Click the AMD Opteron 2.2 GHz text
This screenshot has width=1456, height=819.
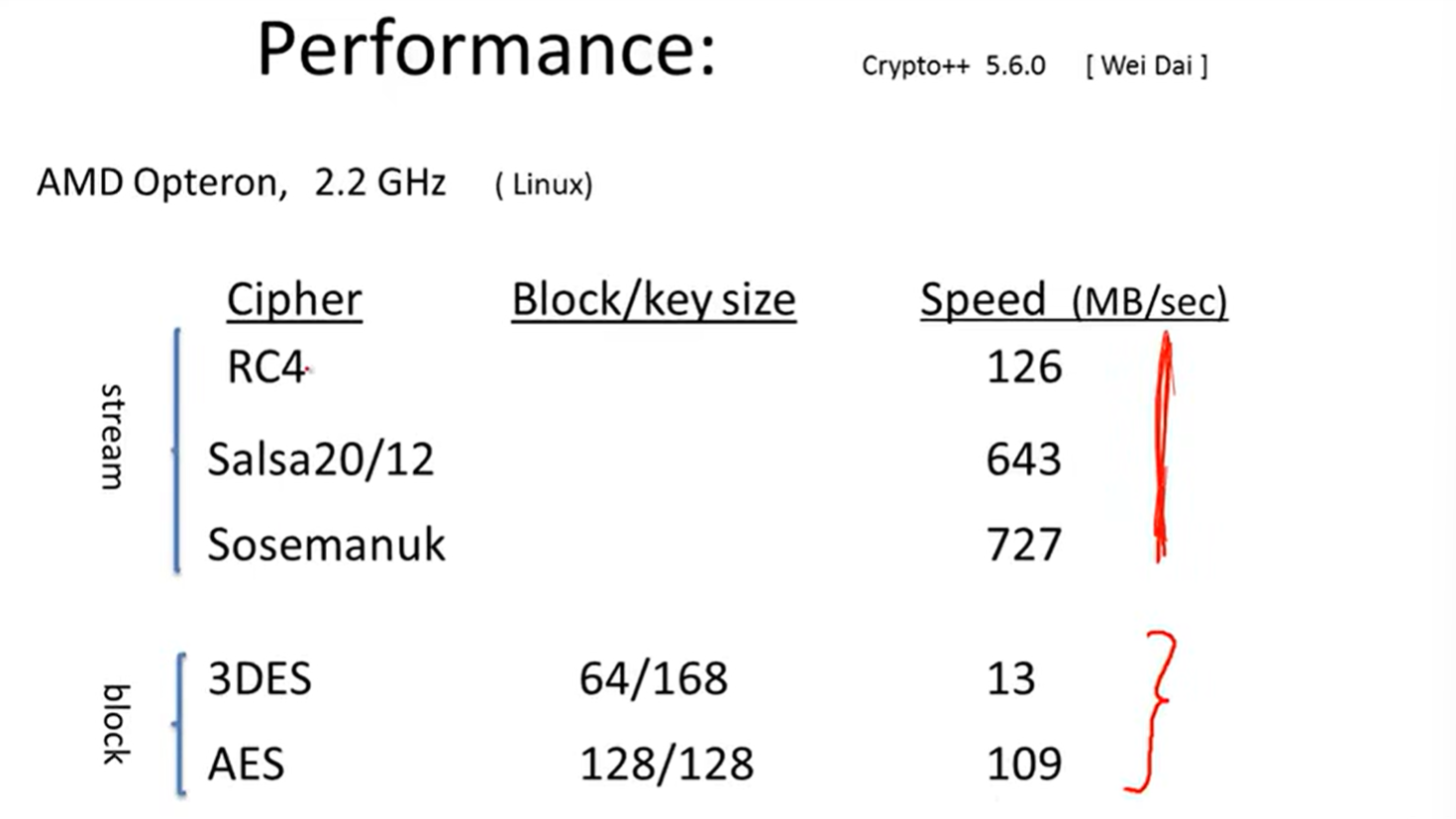242,183
